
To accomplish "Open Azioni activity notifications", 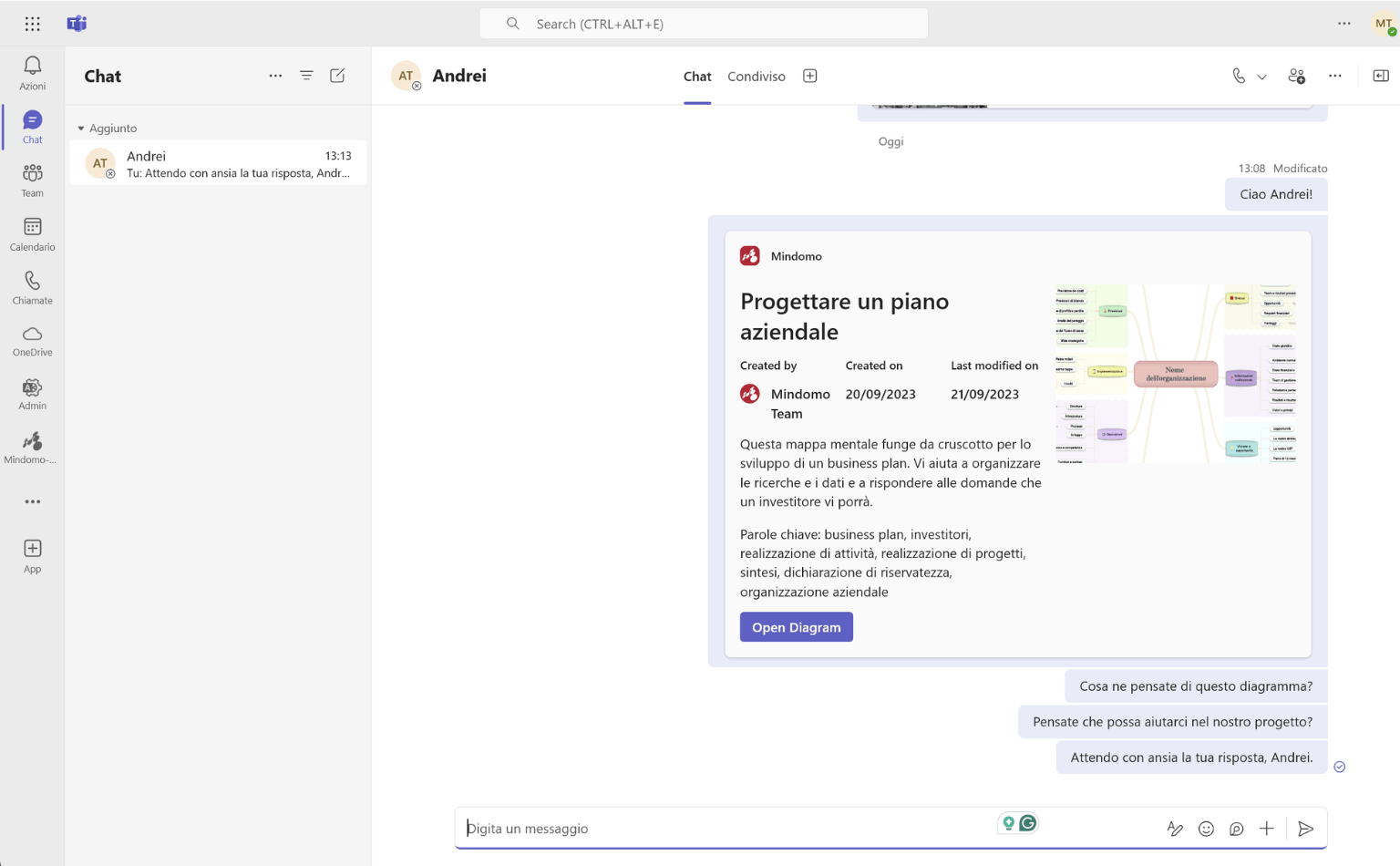I will pyautogui.click(x=33, y=73).
